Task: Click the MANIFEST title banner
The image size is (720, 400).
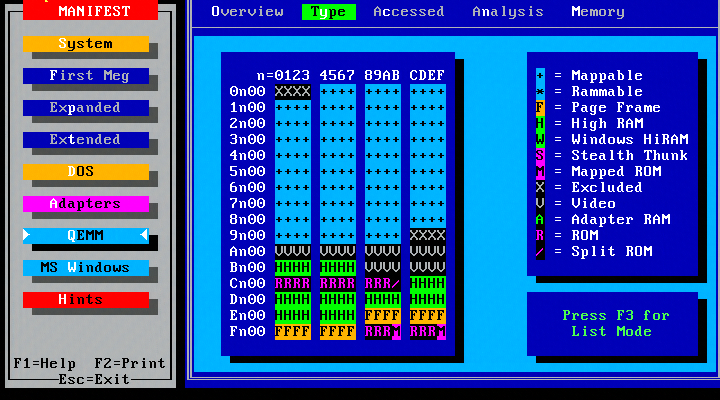Action: pyautogui.click(x=90, y=10)
